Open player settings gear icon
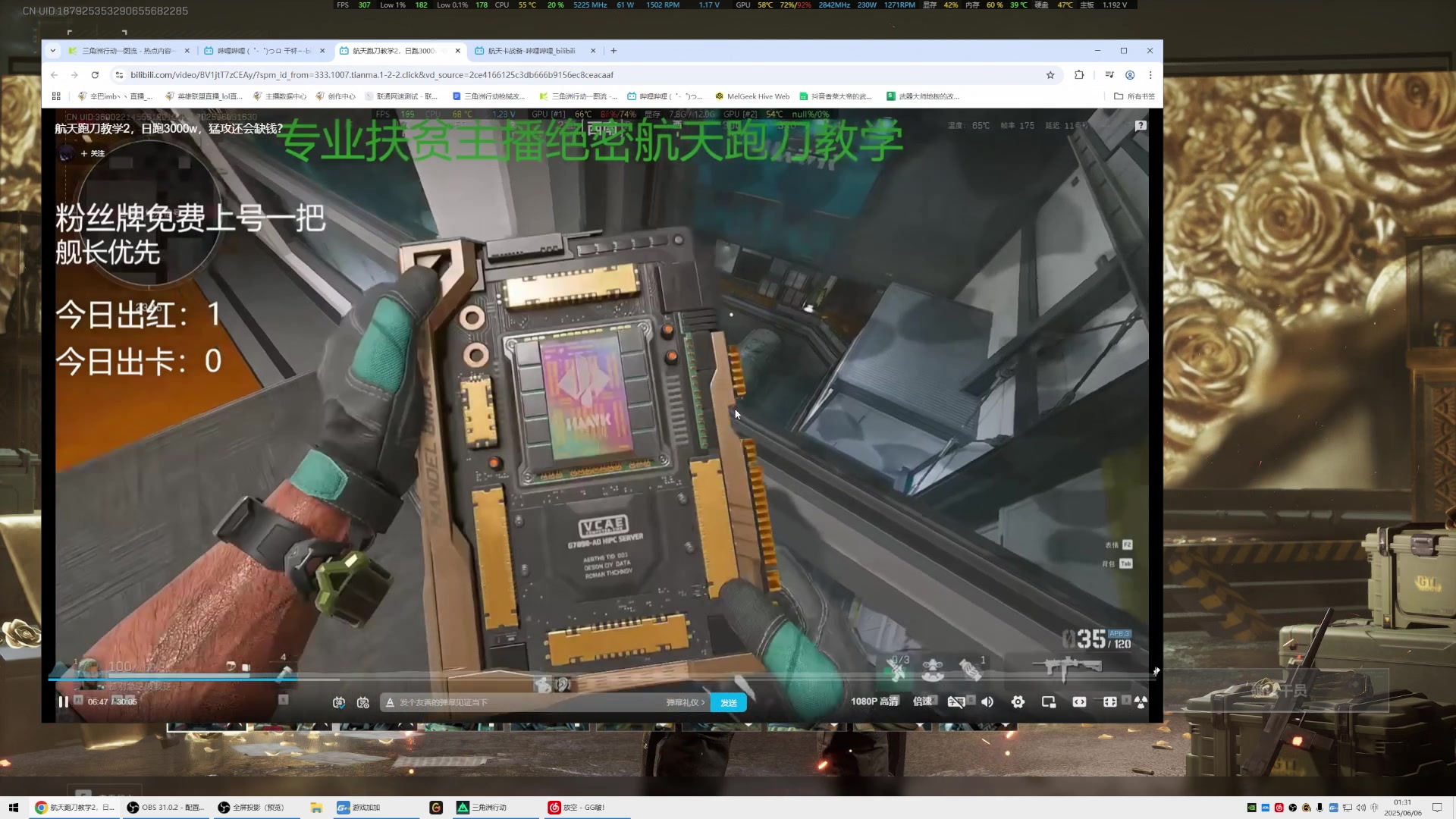1456x819 pixels. 1018,702
